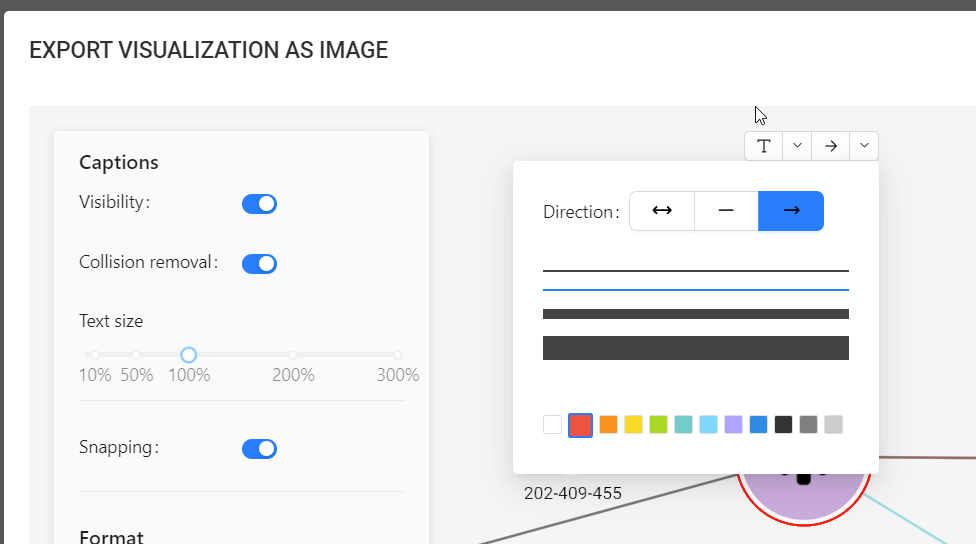Image resolution: width=976 pixels, height=544 pixels.
Task: Choose the lime green color swatch
Action: 658,425
